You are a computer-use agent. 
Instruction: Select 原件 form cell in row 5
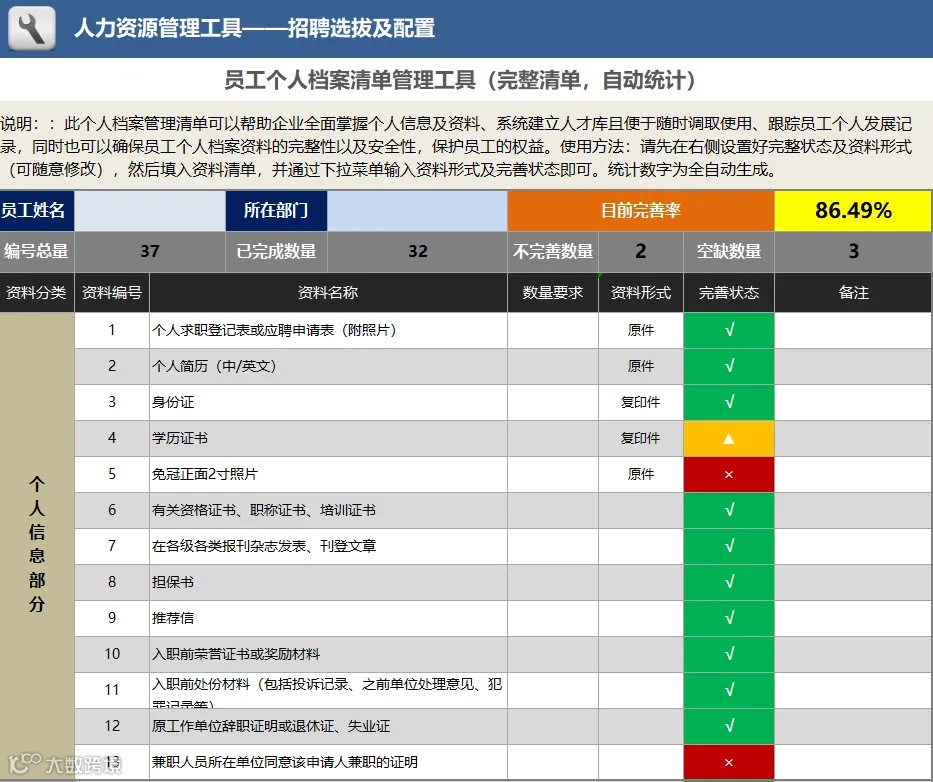pos(641,474)
